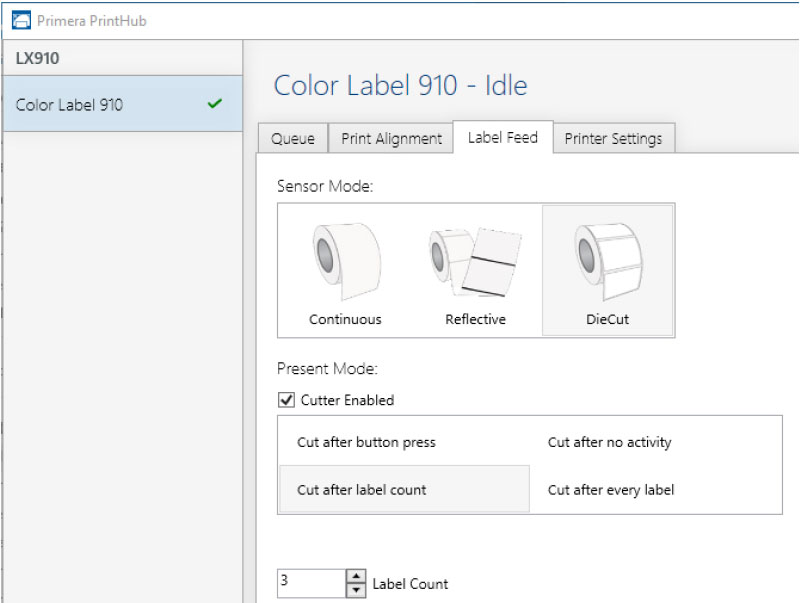
Task: Click the Primera PrintHub window title
Action: tap(92, 20)
